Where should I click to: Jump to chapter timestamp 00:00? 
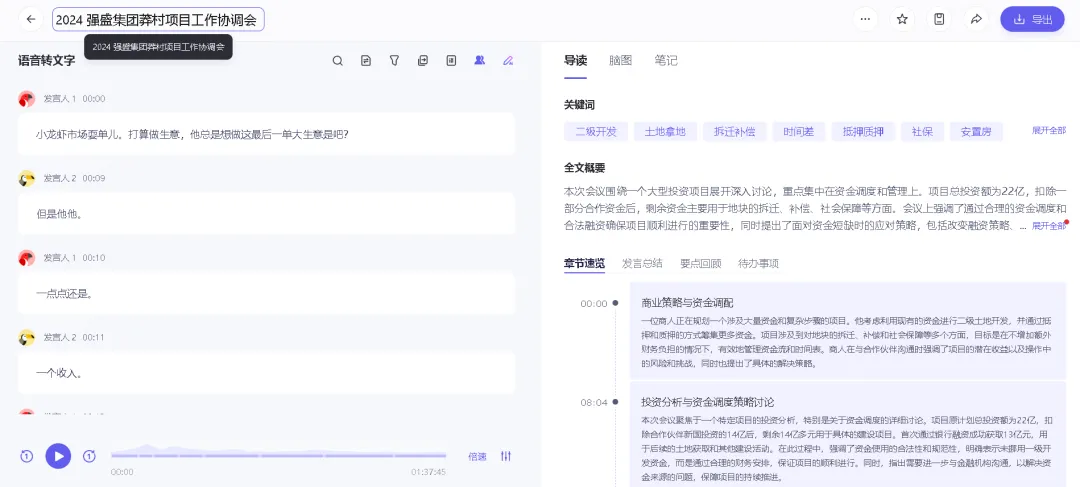click(594, 304)
